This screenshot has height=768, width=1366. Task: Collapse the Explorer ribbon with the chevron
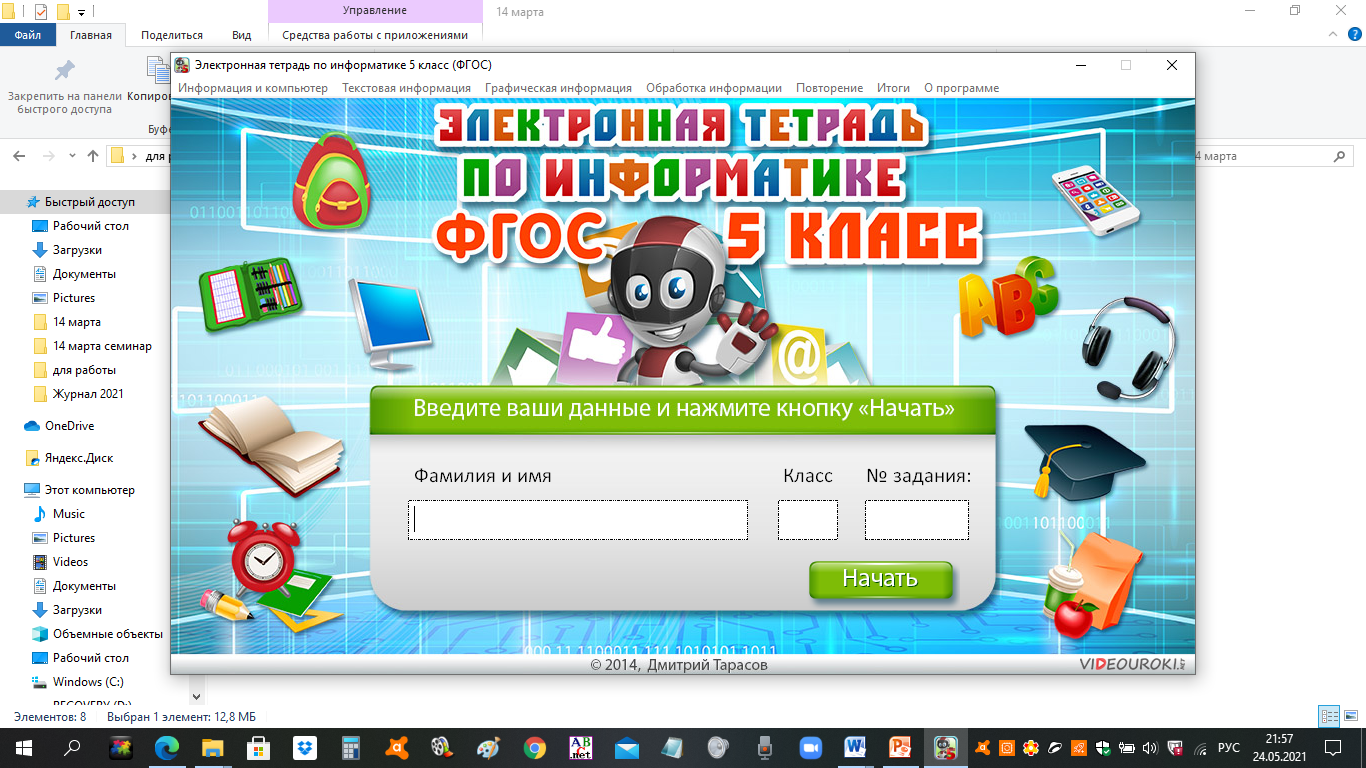pyautogui.click(x=1331, y=35)
